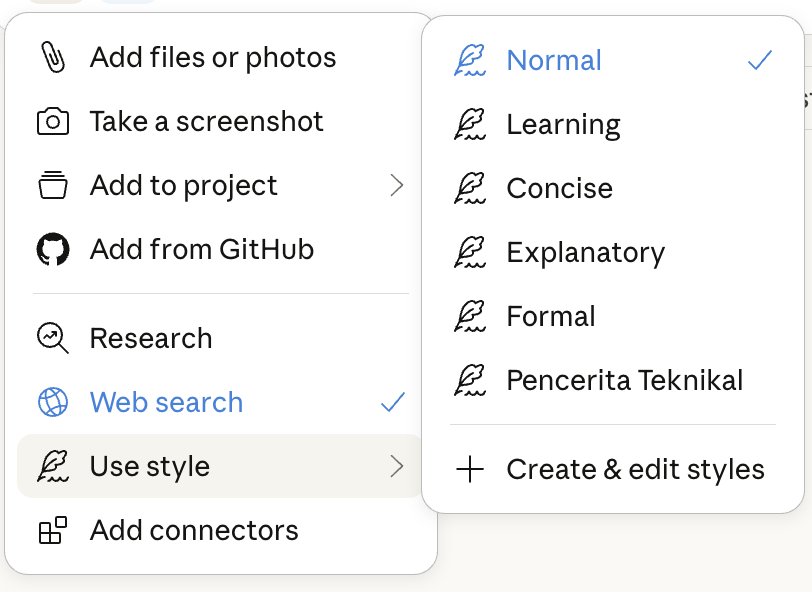Screen dimensions: 812x592
Task: Expand the Use style submenu chevron
Action: tap(397, 466)
